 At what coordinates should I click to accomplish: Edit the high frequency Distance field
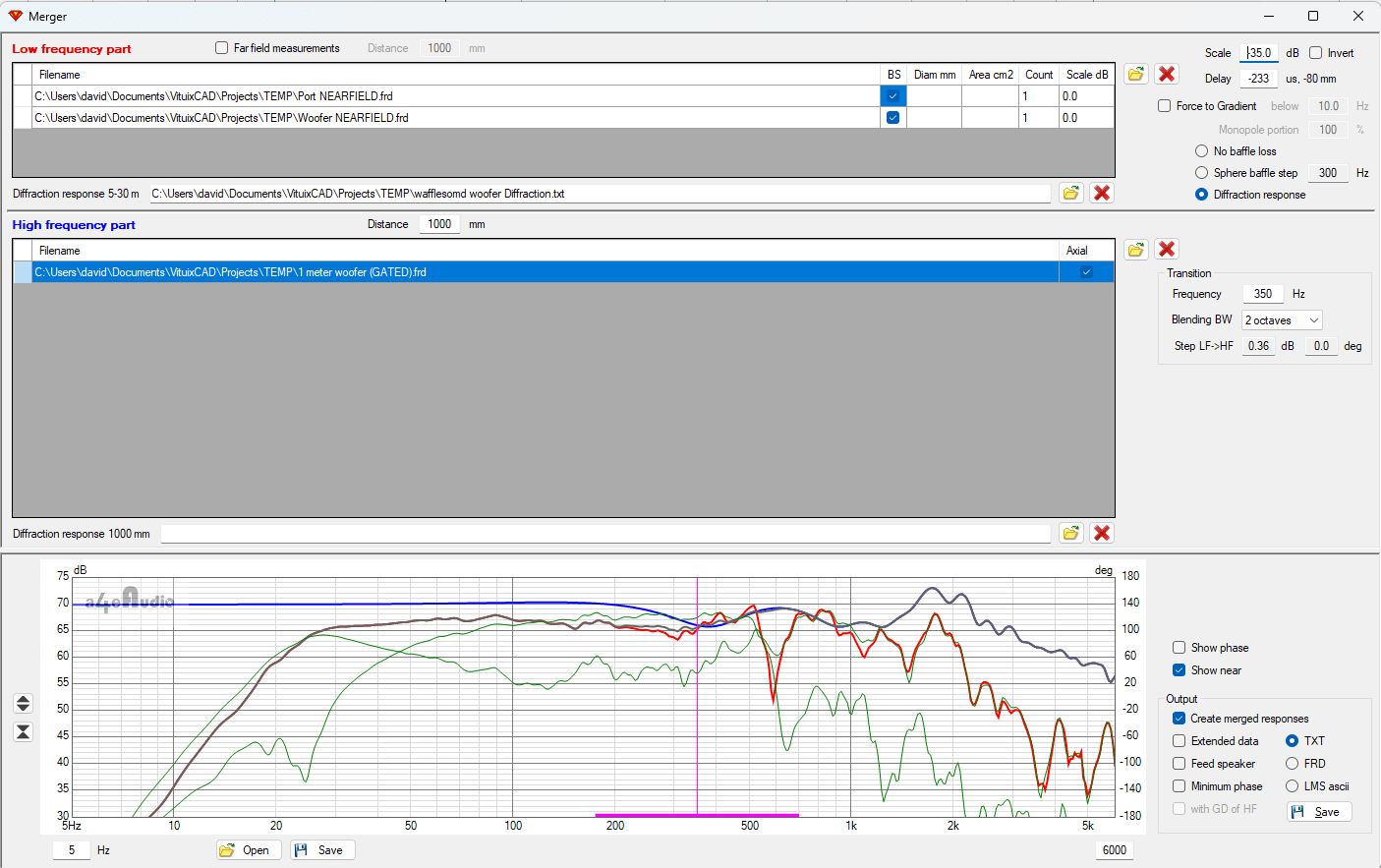[439, 224]
